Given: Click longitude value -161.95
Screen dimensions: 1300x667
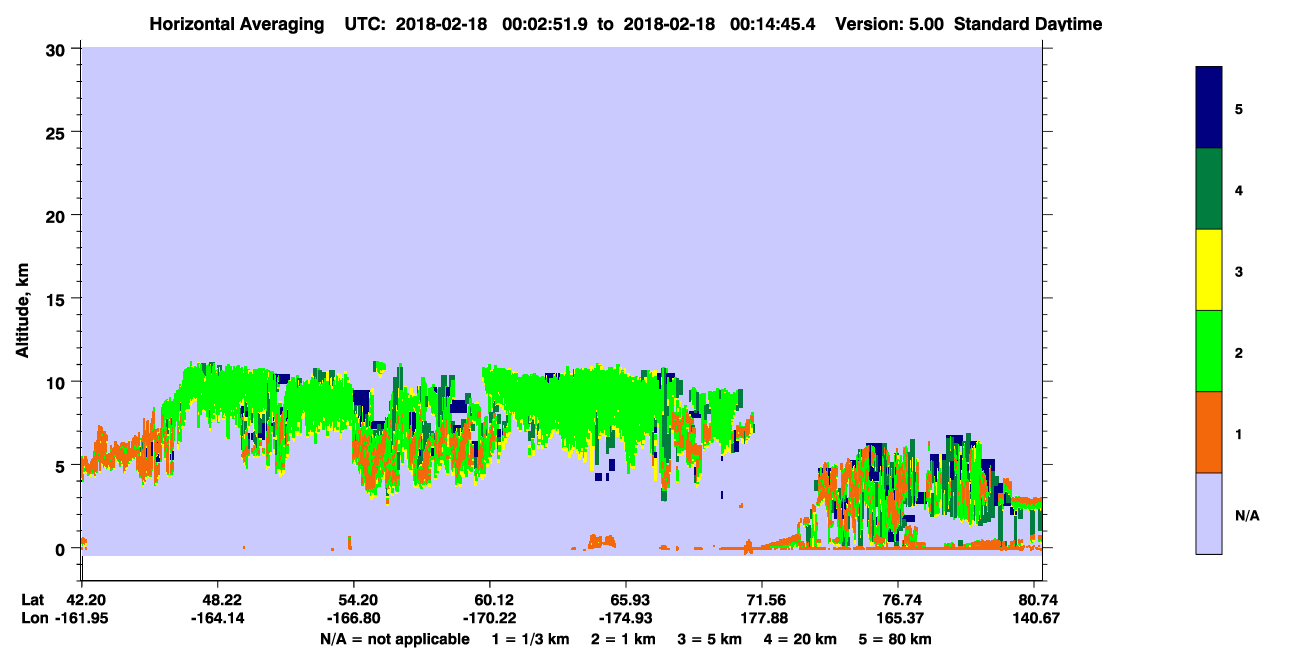Looking at the screenshot, I should [x=82, y=619].
